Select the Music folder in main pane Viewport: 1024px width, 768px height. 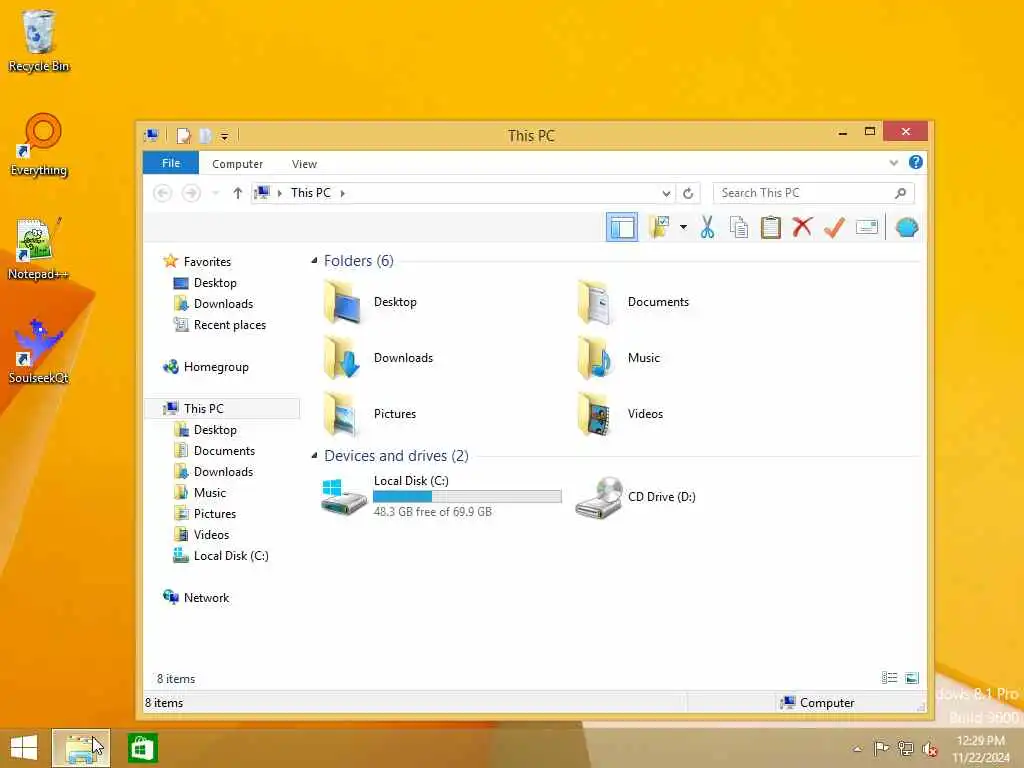click(x=619, y=358)
